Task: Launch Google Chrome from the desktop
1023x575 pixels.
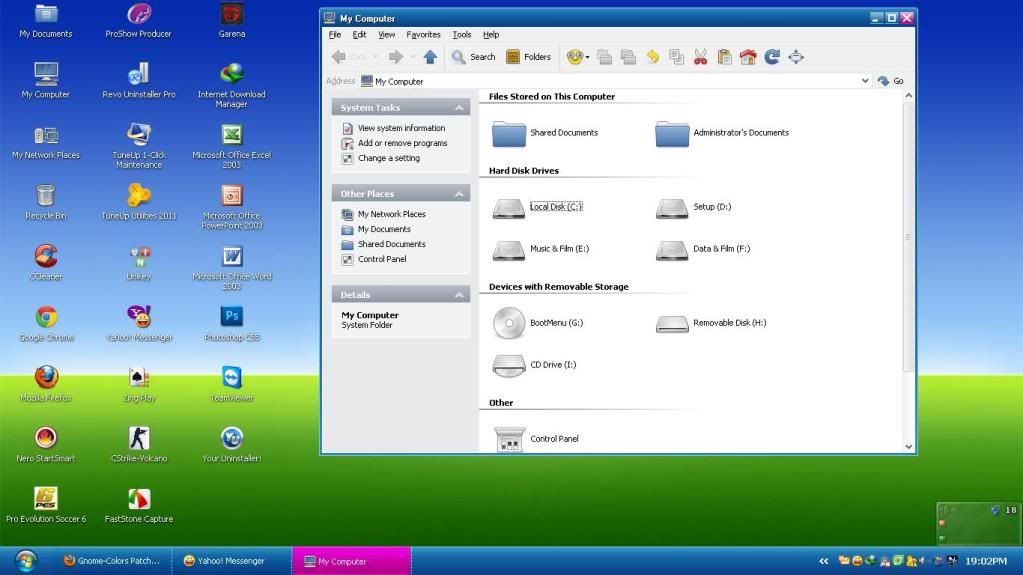Action: pos(46,318)
